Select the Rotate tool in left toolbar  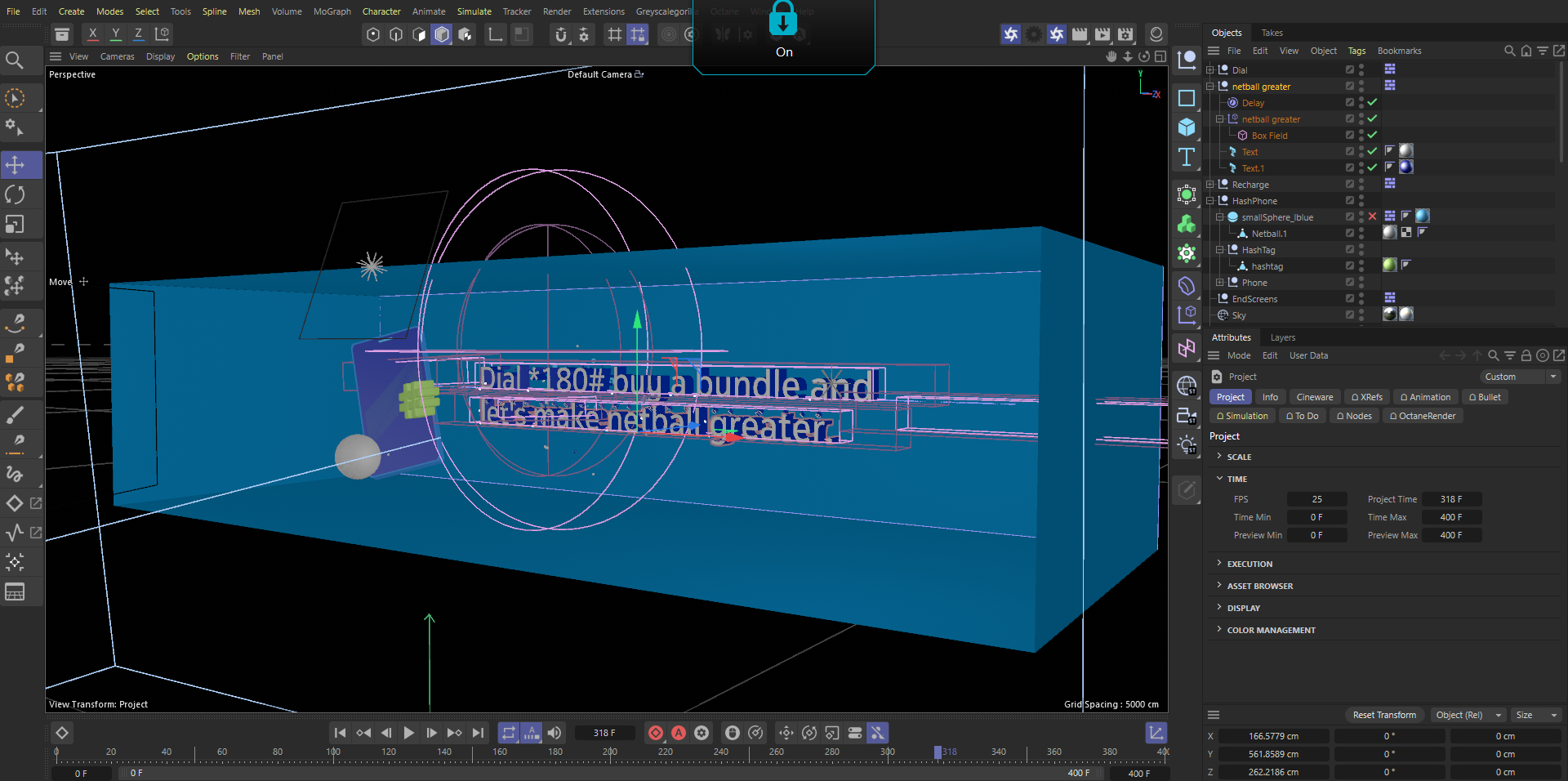pyautogui.click(x=16, y=194)
